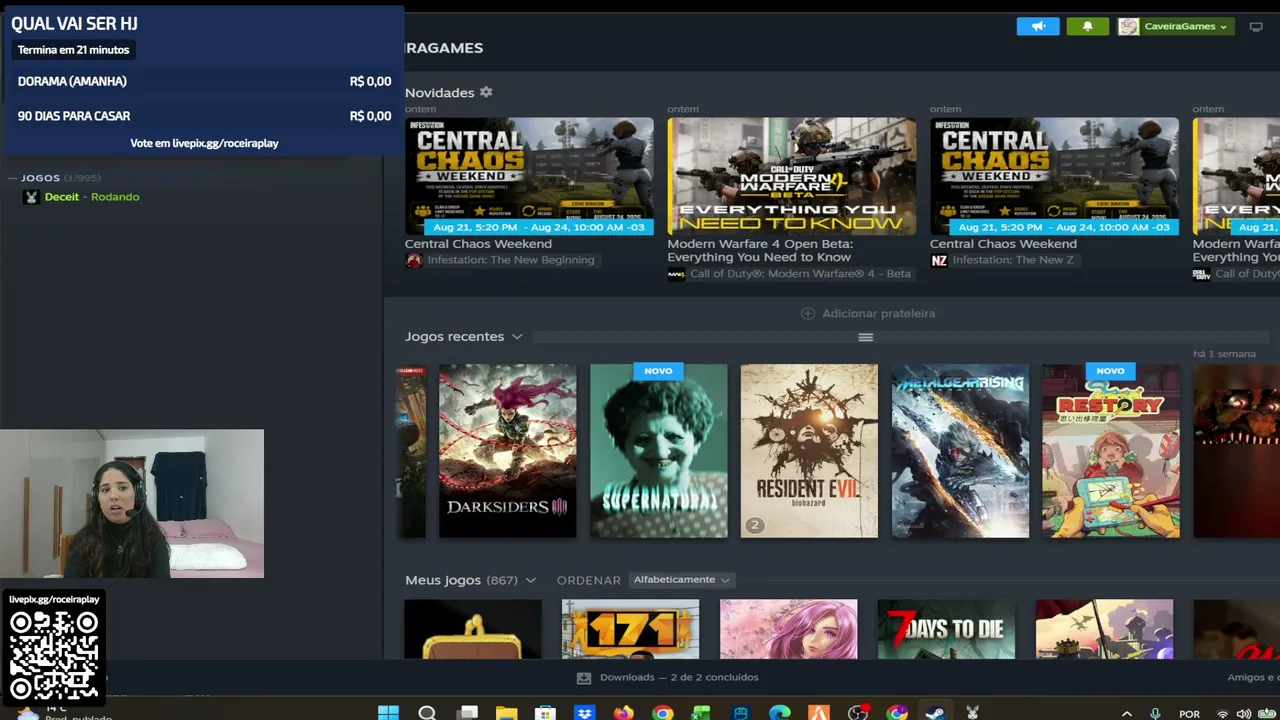Select Deceit - Rodando in the library list
Screen dimensions: 1280x720
pyautogui.click(x=91, y=197)
